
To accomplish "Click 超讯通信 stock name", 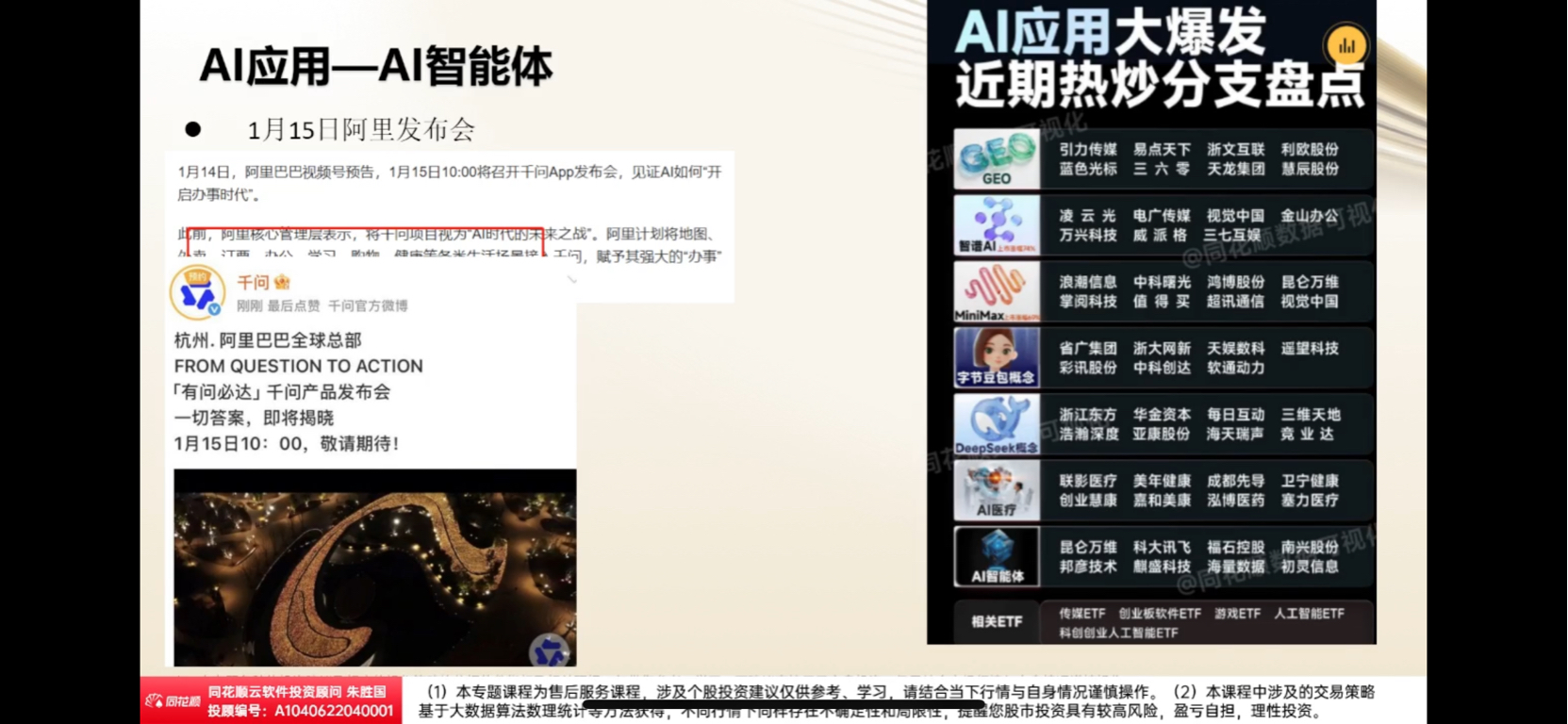I will pos(1236,302).
